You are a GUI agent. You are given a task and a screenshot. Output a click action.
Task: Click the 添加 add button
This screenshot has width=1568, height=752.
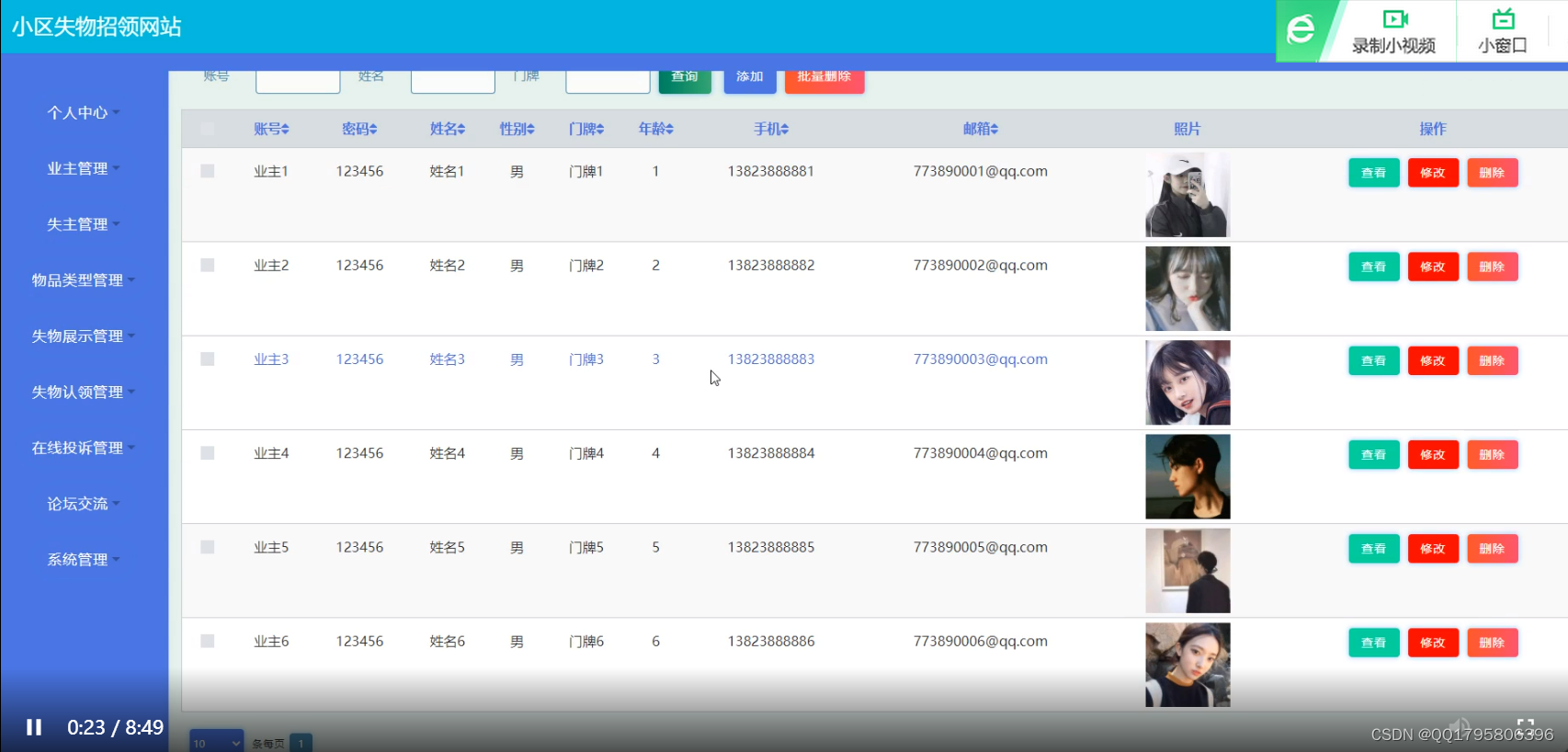tap(750, 80)
